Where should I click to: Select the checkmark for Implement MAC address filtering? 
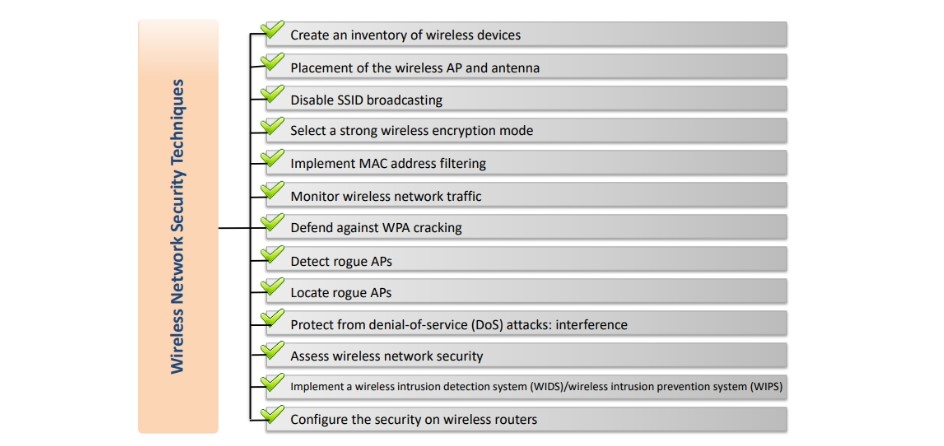tap(273, 158)
